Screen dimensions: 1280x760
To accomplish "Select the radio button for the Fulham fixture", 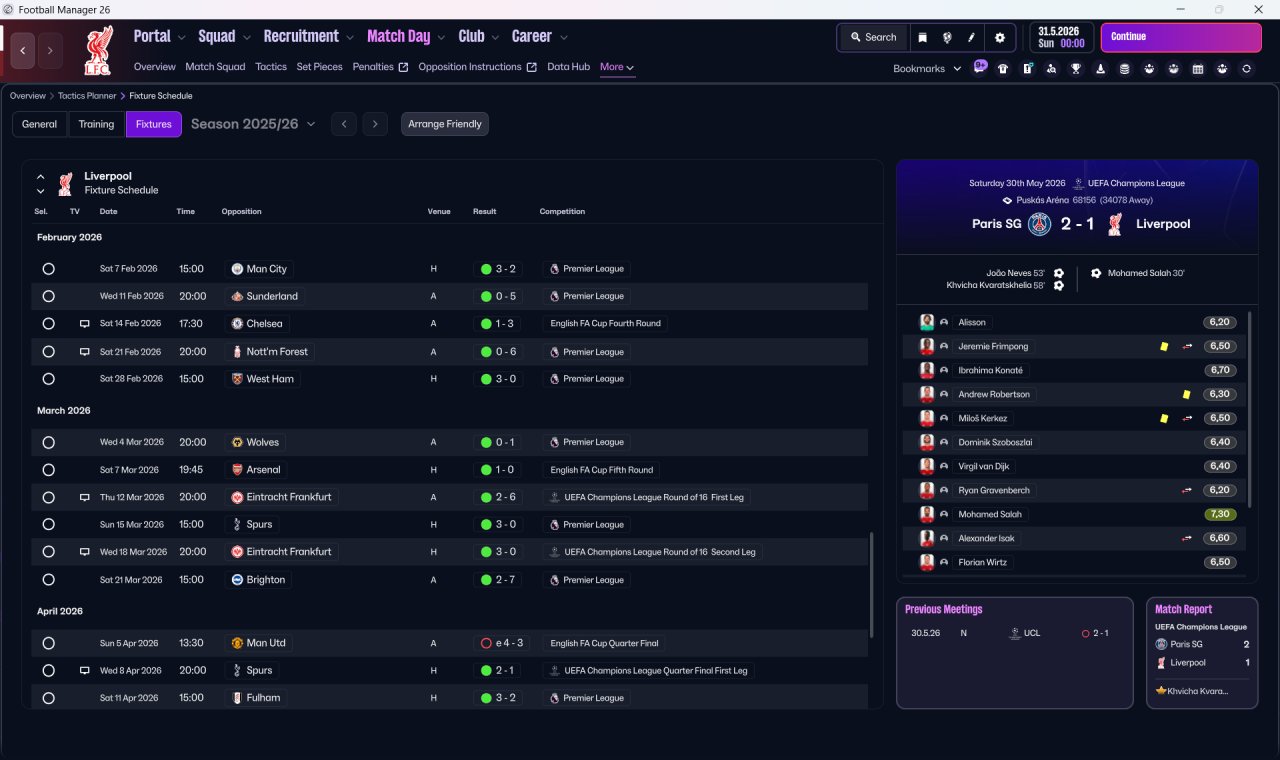I will point(48,698).
